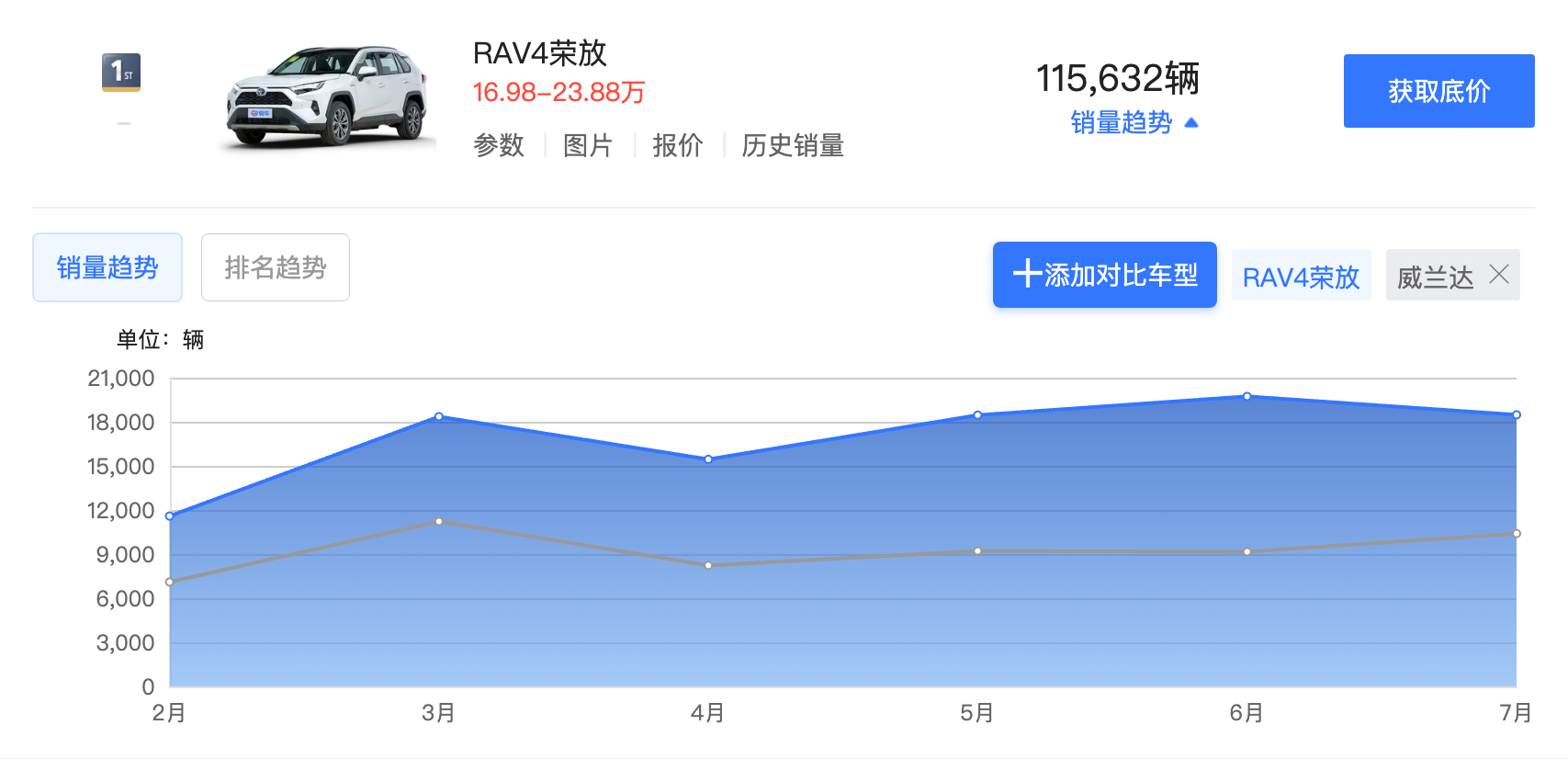1568x759 pixels.
Task: Collapse the 销量趋势 expander under sales total
Action: click(x=1121, y=122)
